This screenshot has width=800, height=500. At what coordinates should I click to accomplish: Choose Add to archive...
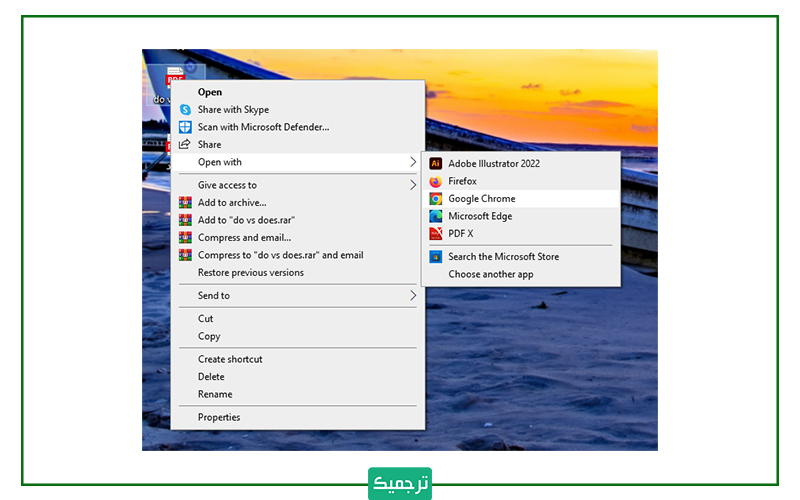coord(298,203)
